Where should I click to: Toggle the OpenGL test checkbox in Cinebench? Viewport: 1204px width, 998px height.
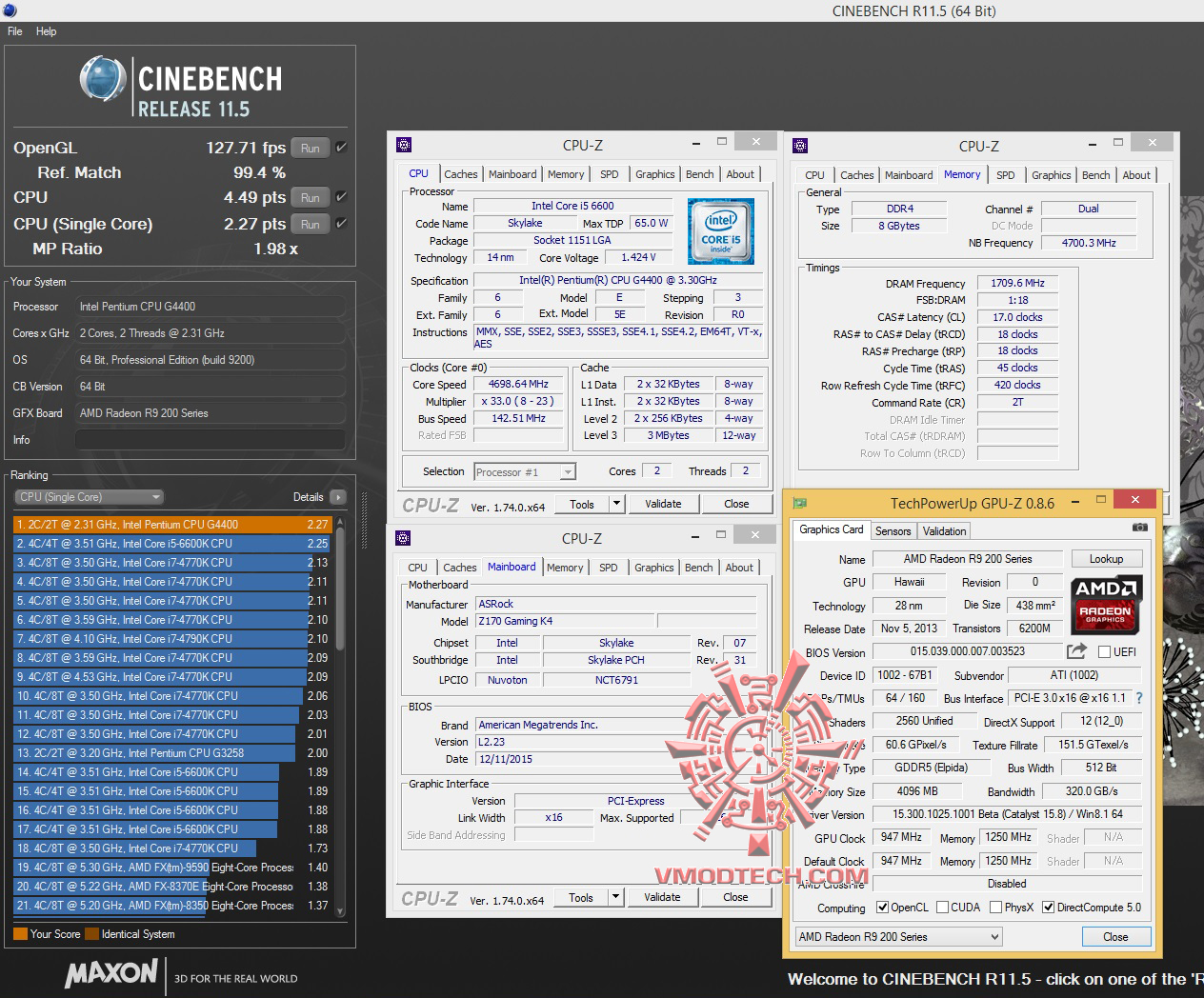pyautogui.click(x=341, y=148)
